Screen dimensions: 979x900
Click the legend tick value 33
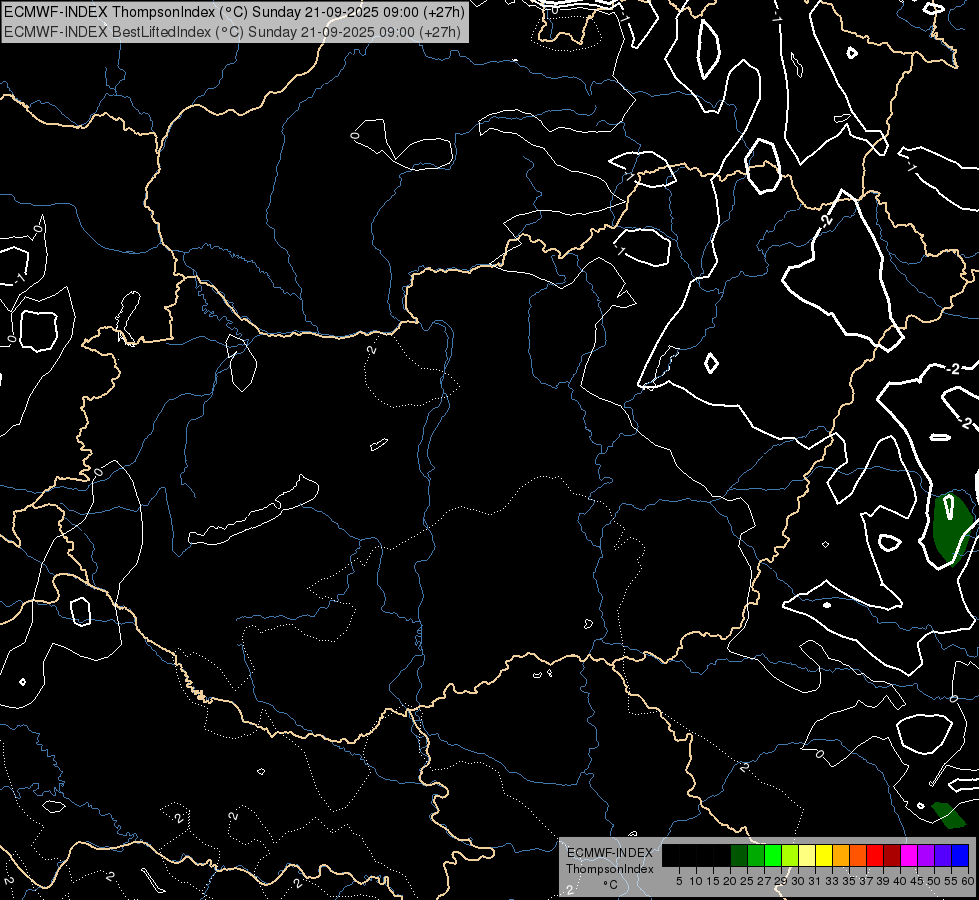[x=832, y=881]
